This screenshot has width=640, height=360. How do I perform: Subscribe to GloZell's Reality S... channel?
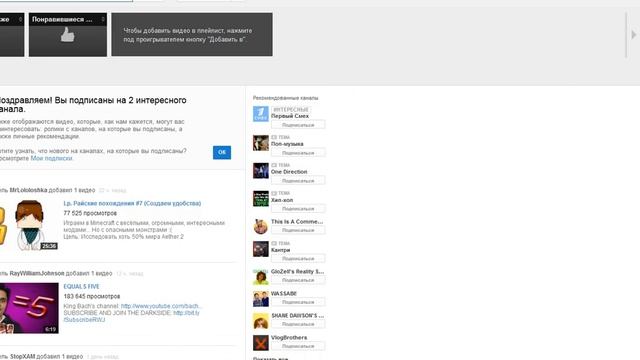(x=298, y=280)
